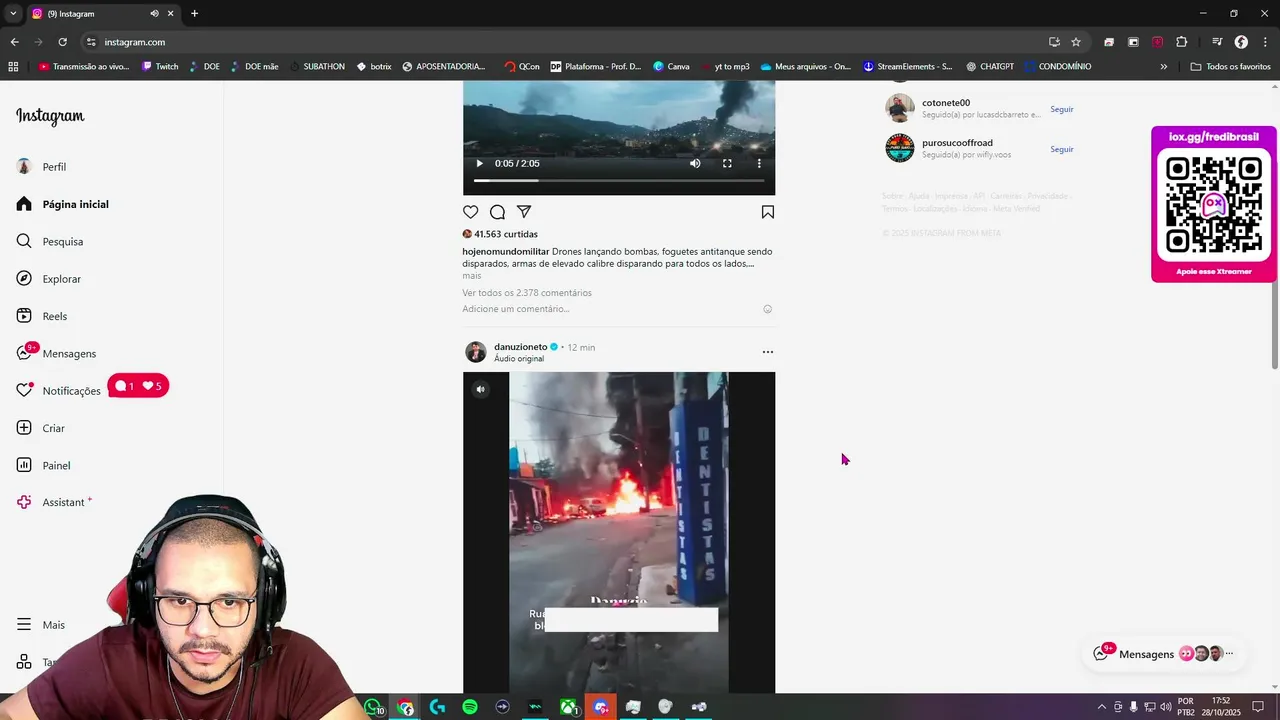The width and height of the screenshot is (1280, 720).
Task: Open Mensagens in the sidebar
Action: click(56, 353)
